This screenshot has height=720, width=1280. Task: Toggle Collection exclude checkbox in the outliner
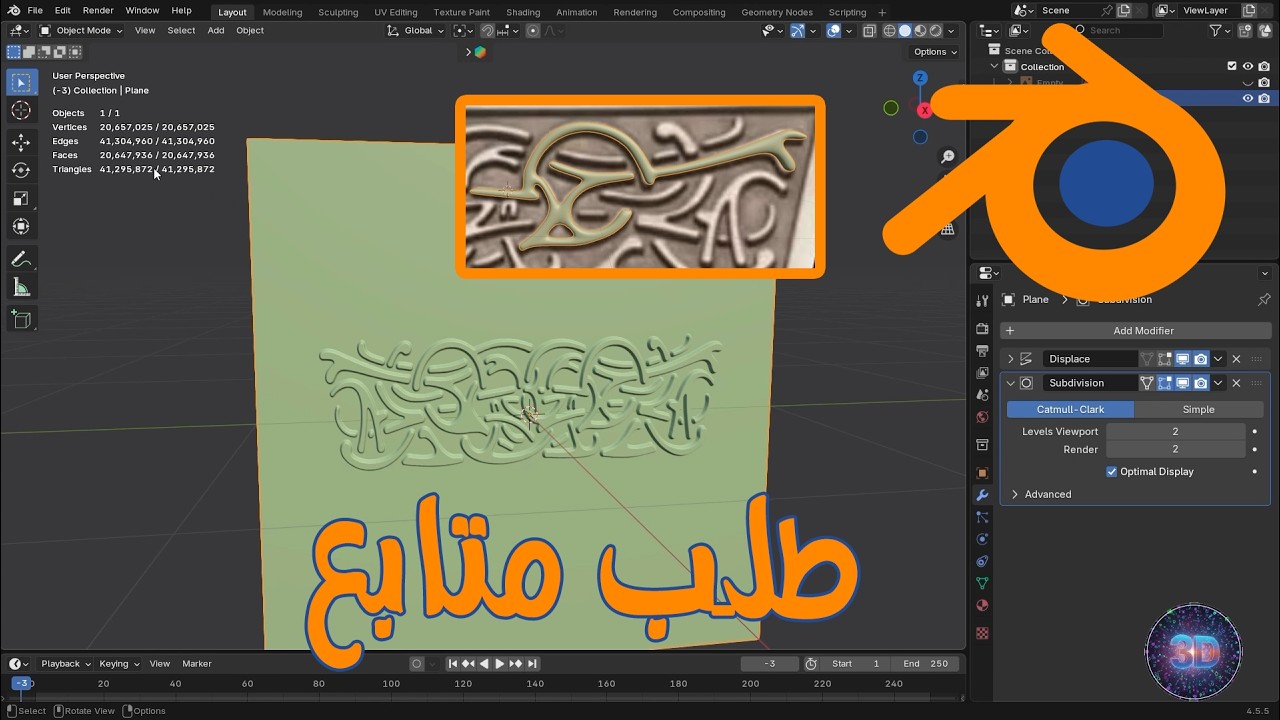pos(1232,66)
